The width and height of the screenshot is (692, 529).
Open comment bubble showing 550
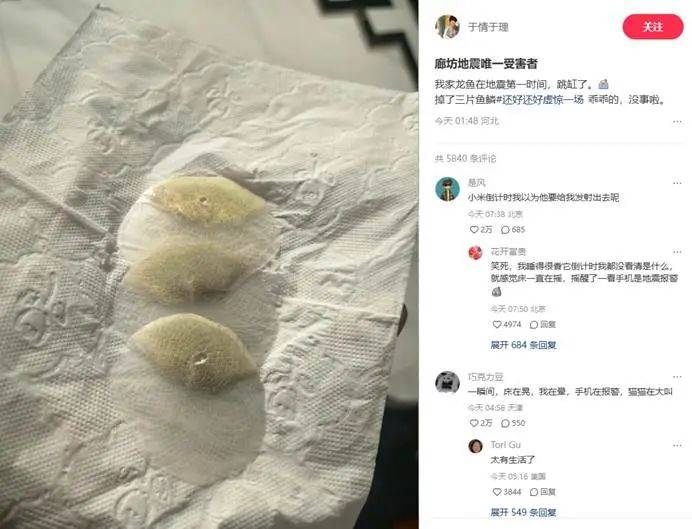(513, 423)
